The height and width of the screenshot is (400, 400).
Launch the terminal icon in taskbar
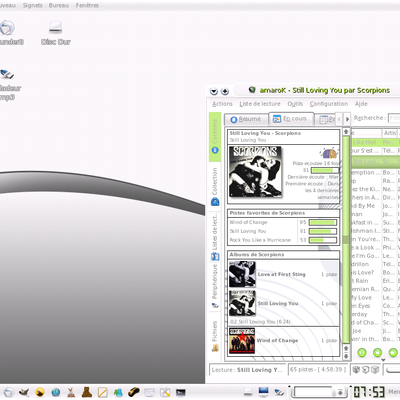(x=181, y=392)
